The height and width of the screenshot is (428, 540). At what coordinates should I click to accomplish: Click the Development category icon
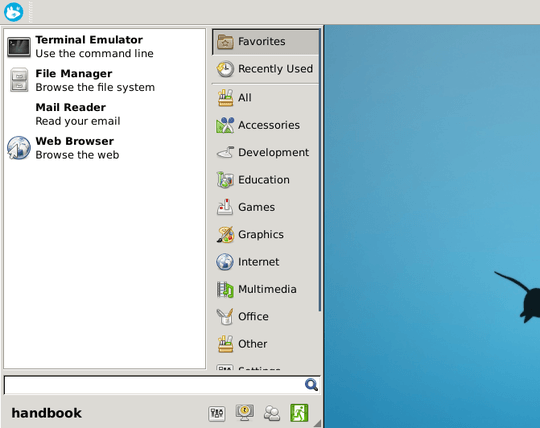coord(225,152)
